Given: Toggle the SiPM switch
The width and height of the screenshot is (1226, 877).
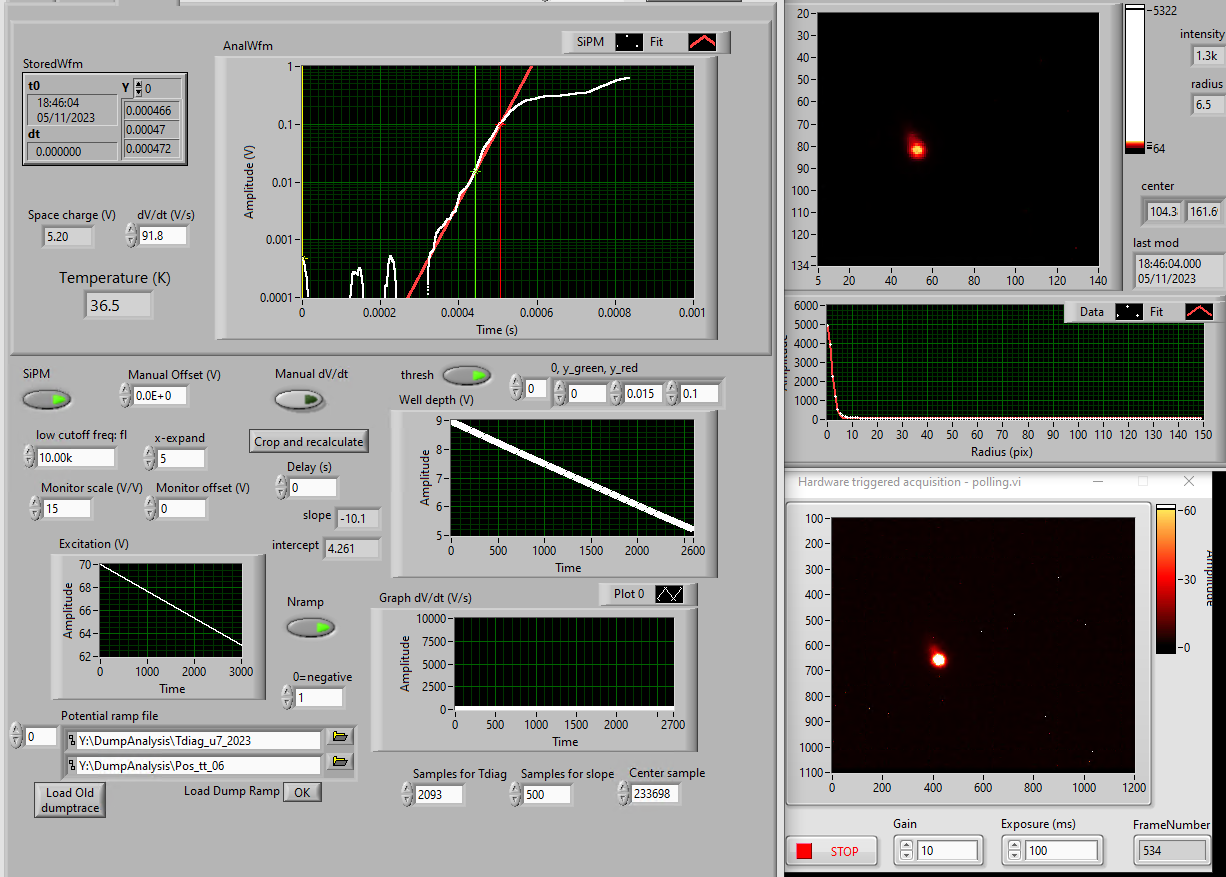Looking at the screenshot, I should (x=48, y=400).
